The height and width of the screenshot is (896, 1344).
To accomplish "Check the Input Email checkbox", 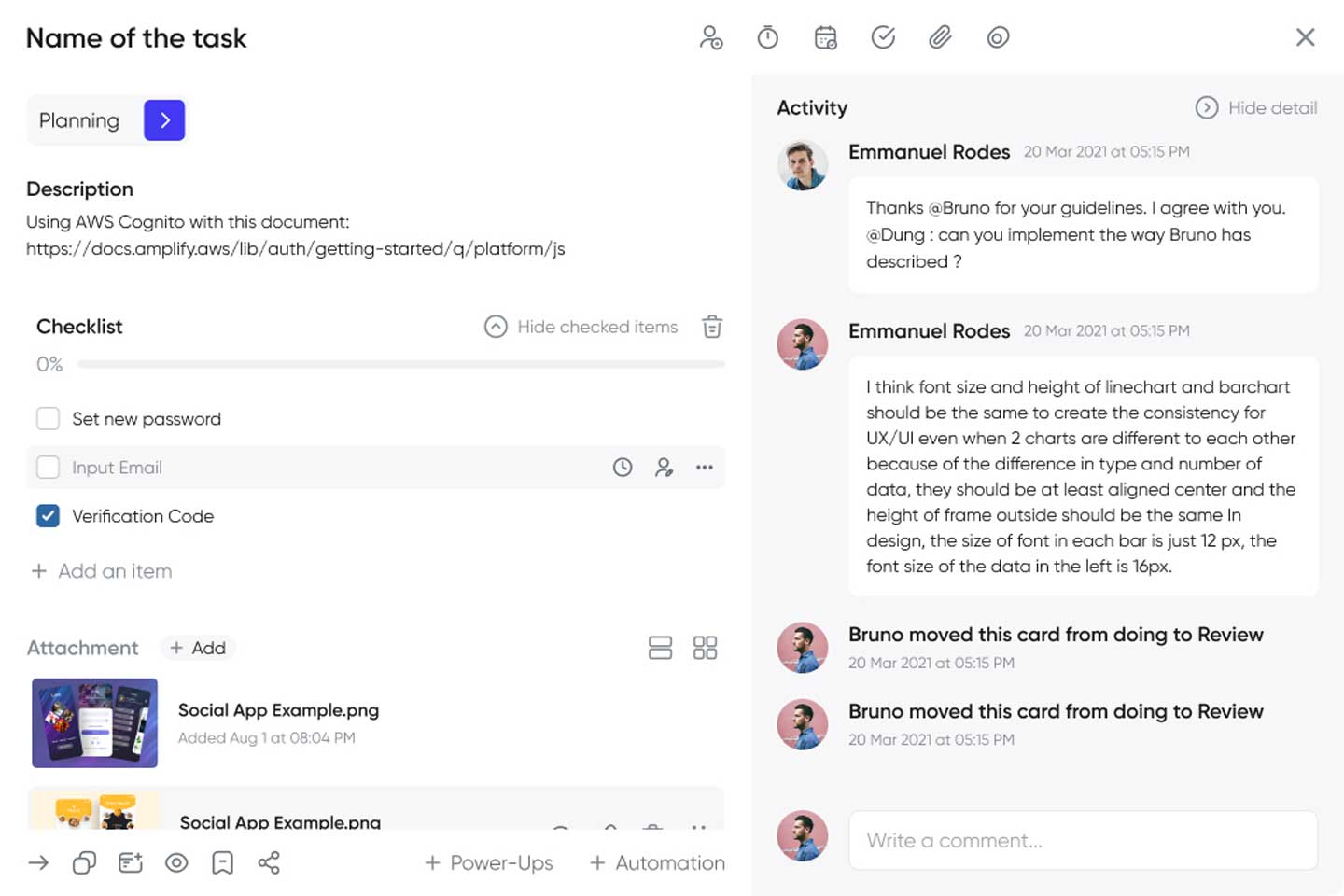I will pos(48,468).
